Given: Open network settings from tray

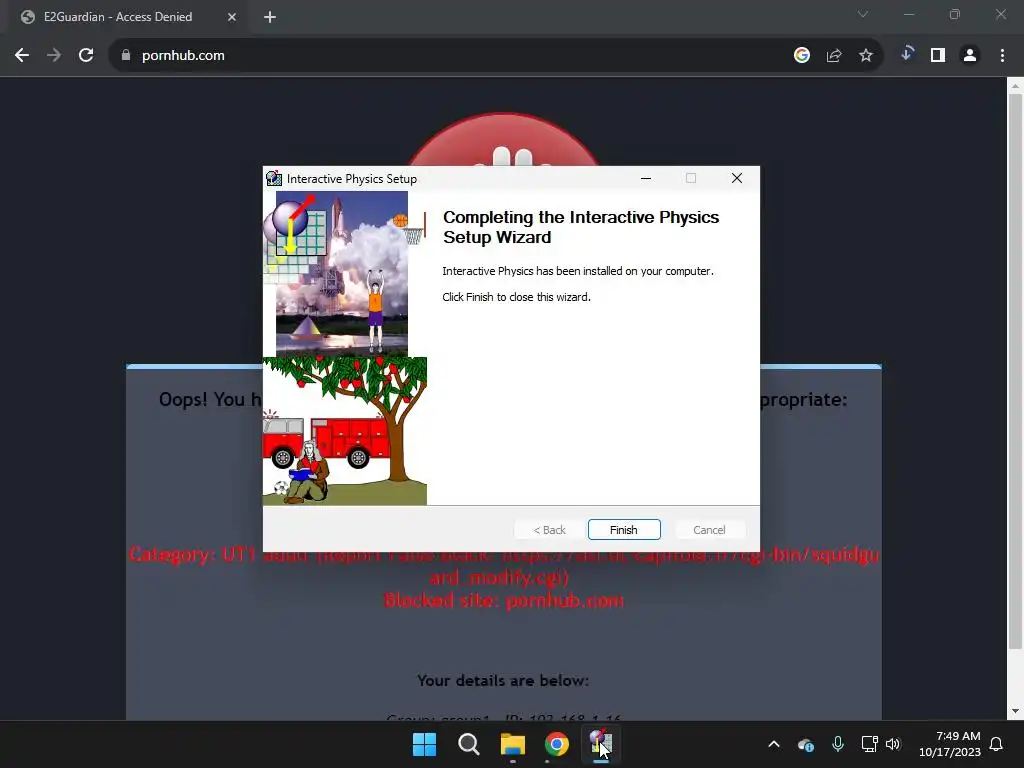Looking at the screenshot, I should 869,744.
